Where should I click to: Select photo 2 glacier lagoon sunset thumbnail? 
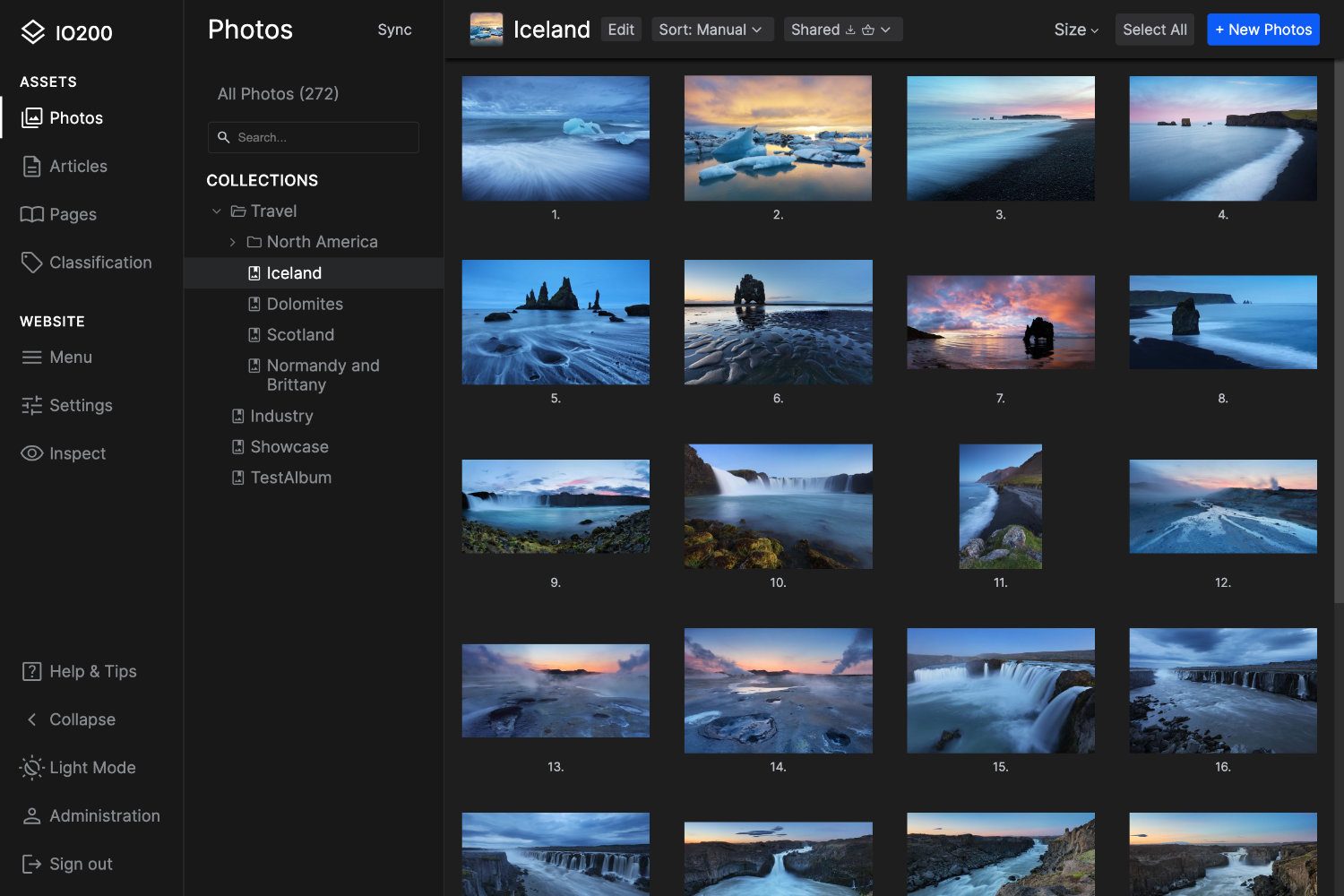pyautogui.click(x=778, y=138)
